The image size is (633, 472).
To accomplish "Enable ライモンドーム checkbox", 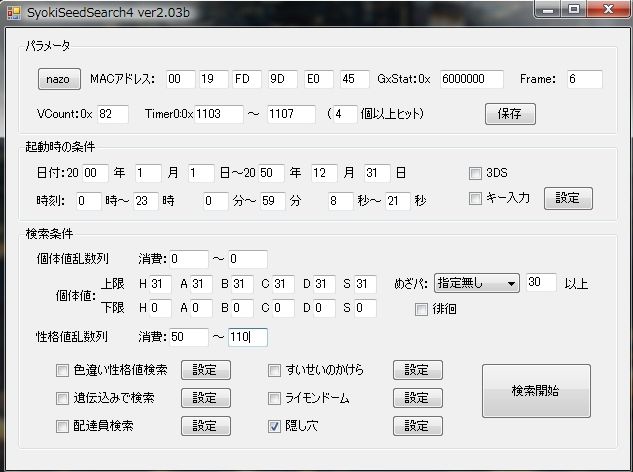I will point(275,399).
